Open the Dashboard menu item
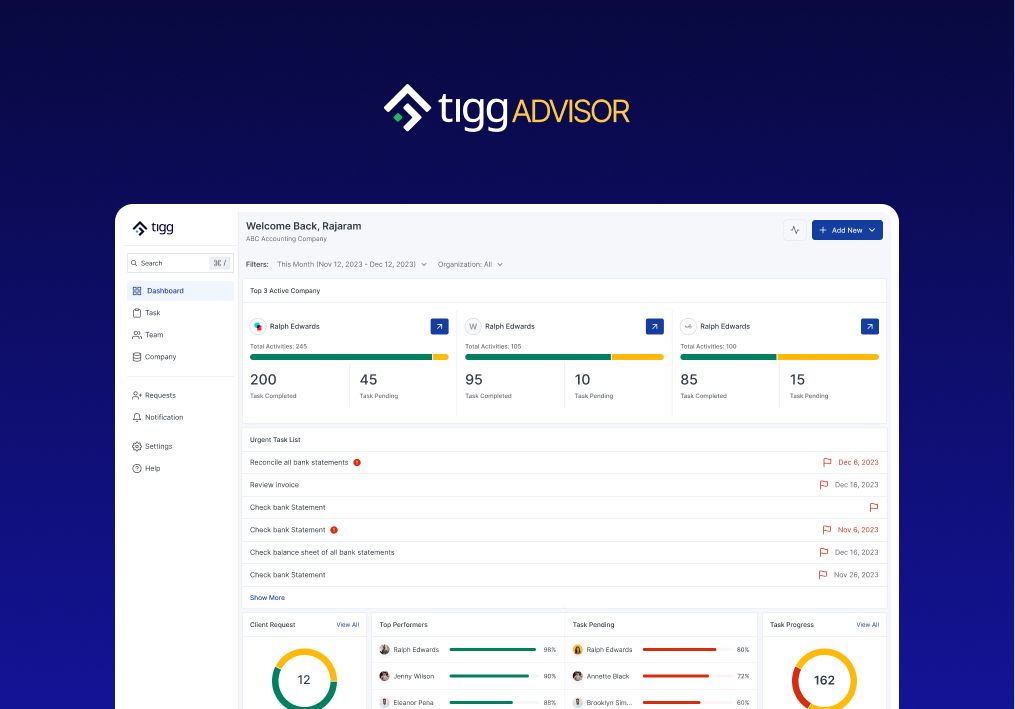This screenshot has height=709, width=1015. pos(180,291)
